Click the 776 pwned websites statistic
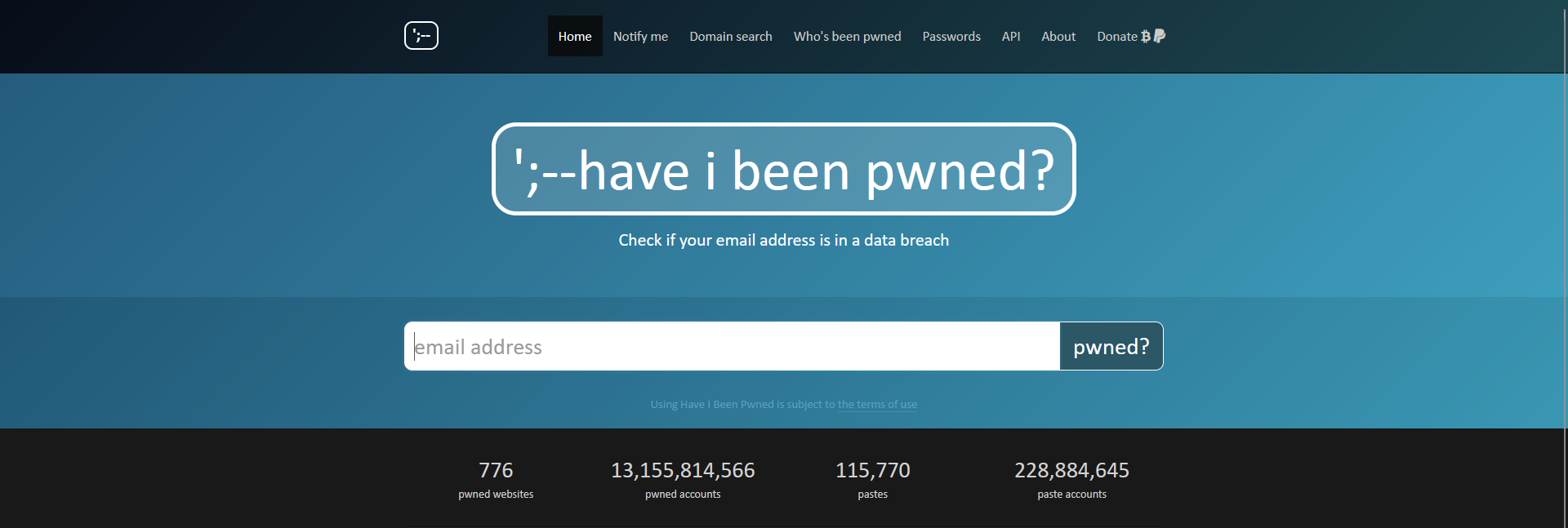 click(496, 471)
